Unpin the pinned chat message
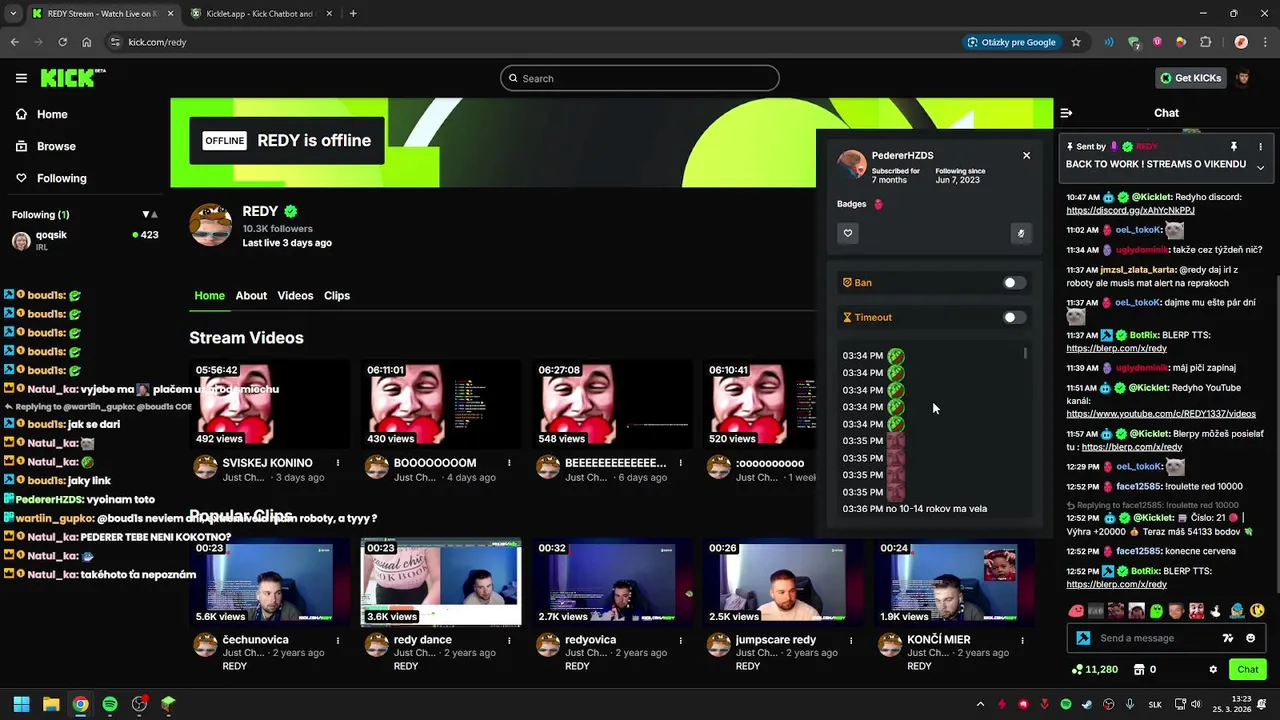Viewport: 1280px width, 720px height. coord(1234,147)
